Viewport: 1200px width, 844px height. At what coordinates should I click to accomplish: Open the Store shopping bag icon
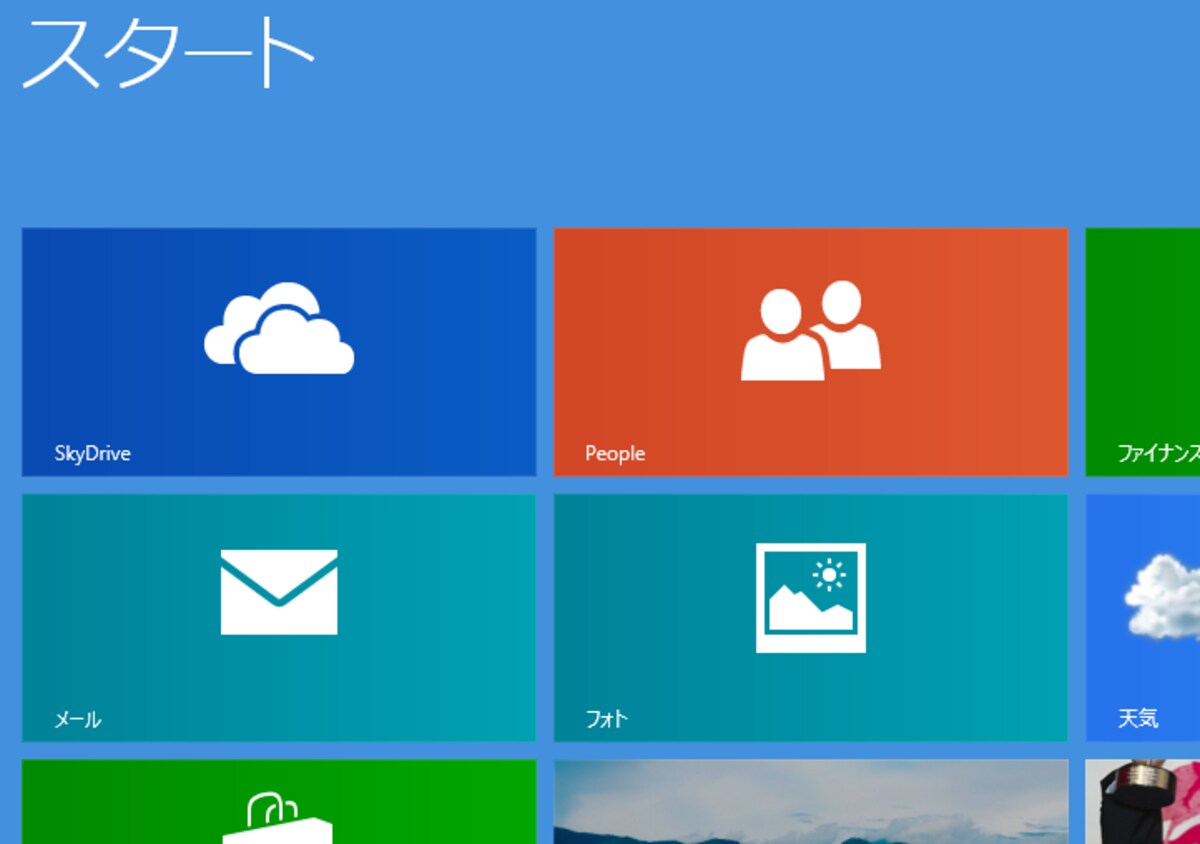(x=278, y=819)
